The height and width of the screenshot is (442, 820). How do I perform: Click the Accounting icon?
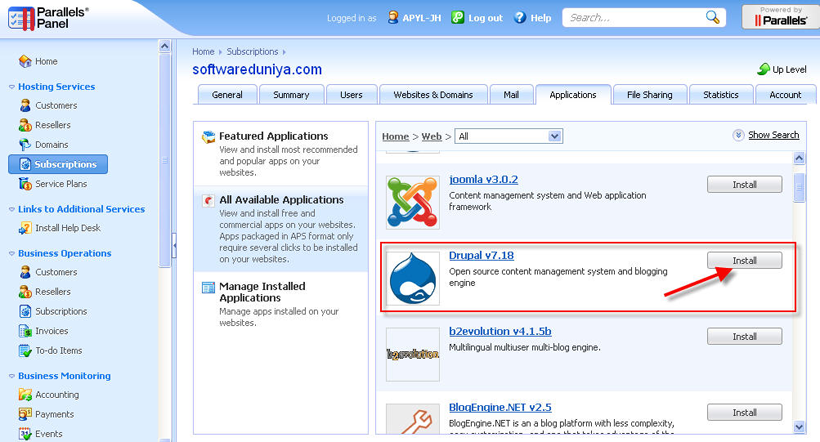[x=25, y=394]
